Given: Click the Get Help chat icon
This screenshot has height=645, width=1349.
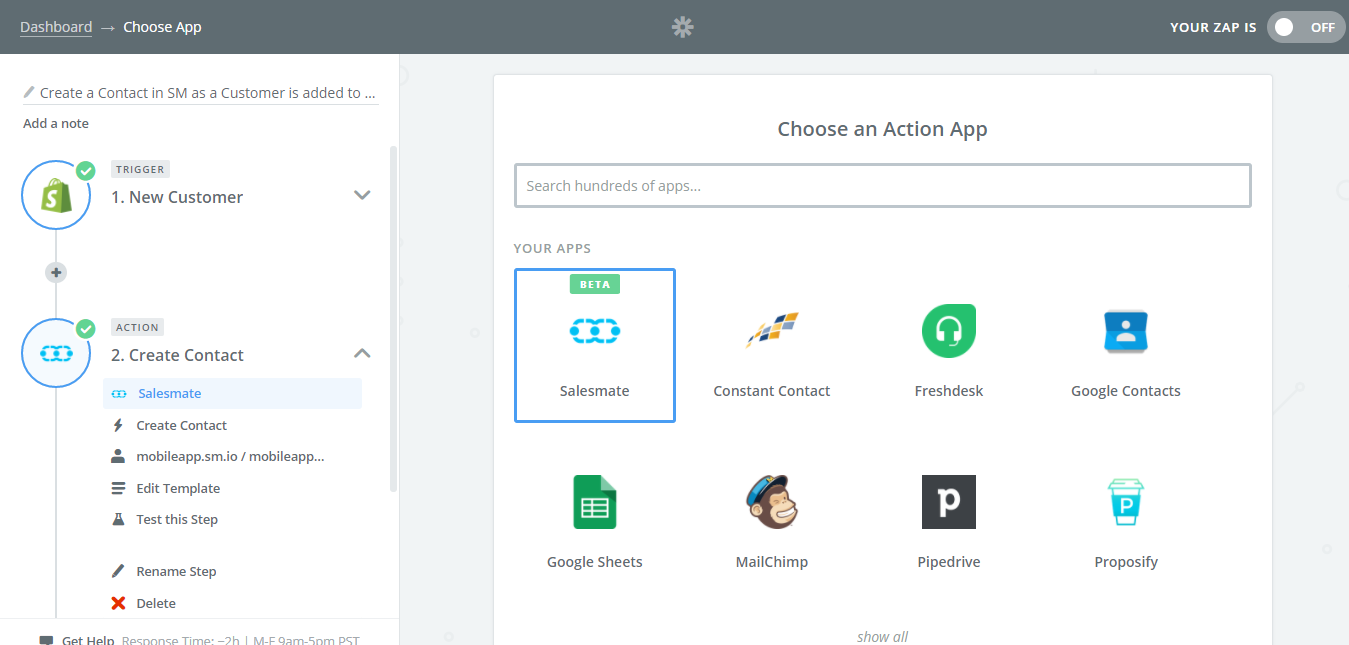Looking at the screenshot, I should point(46,640).
